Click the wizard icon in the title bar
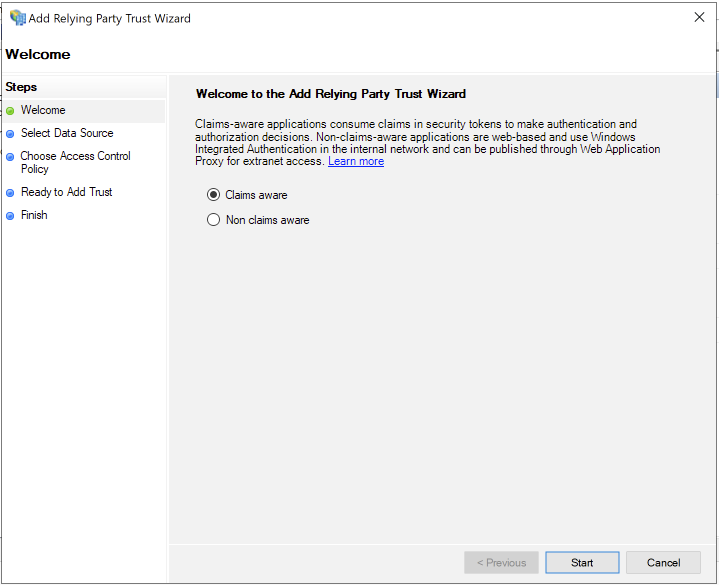The height and width of the screenshot is (585, 719). coord(17,18)
